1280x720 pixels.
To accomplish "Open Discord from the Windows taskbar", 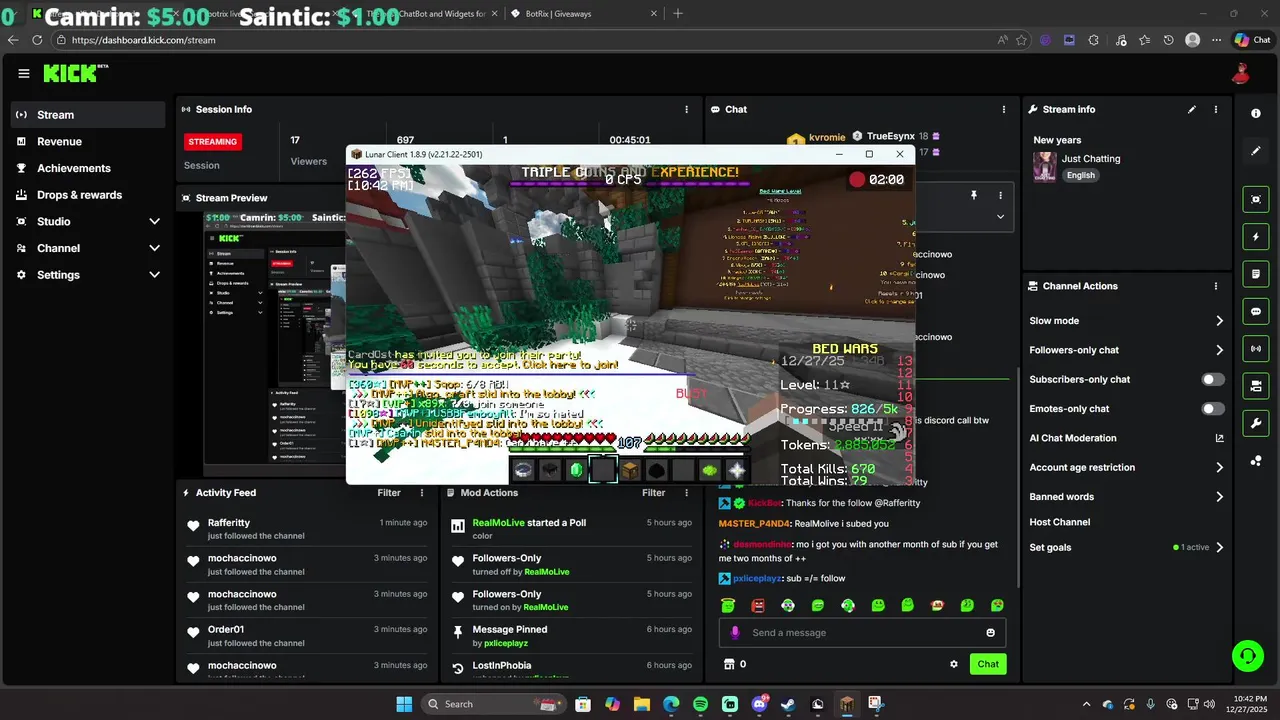I will point(759,704).
